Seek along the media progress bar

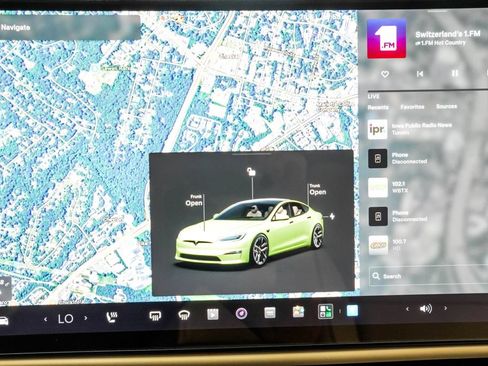(428, 91)
